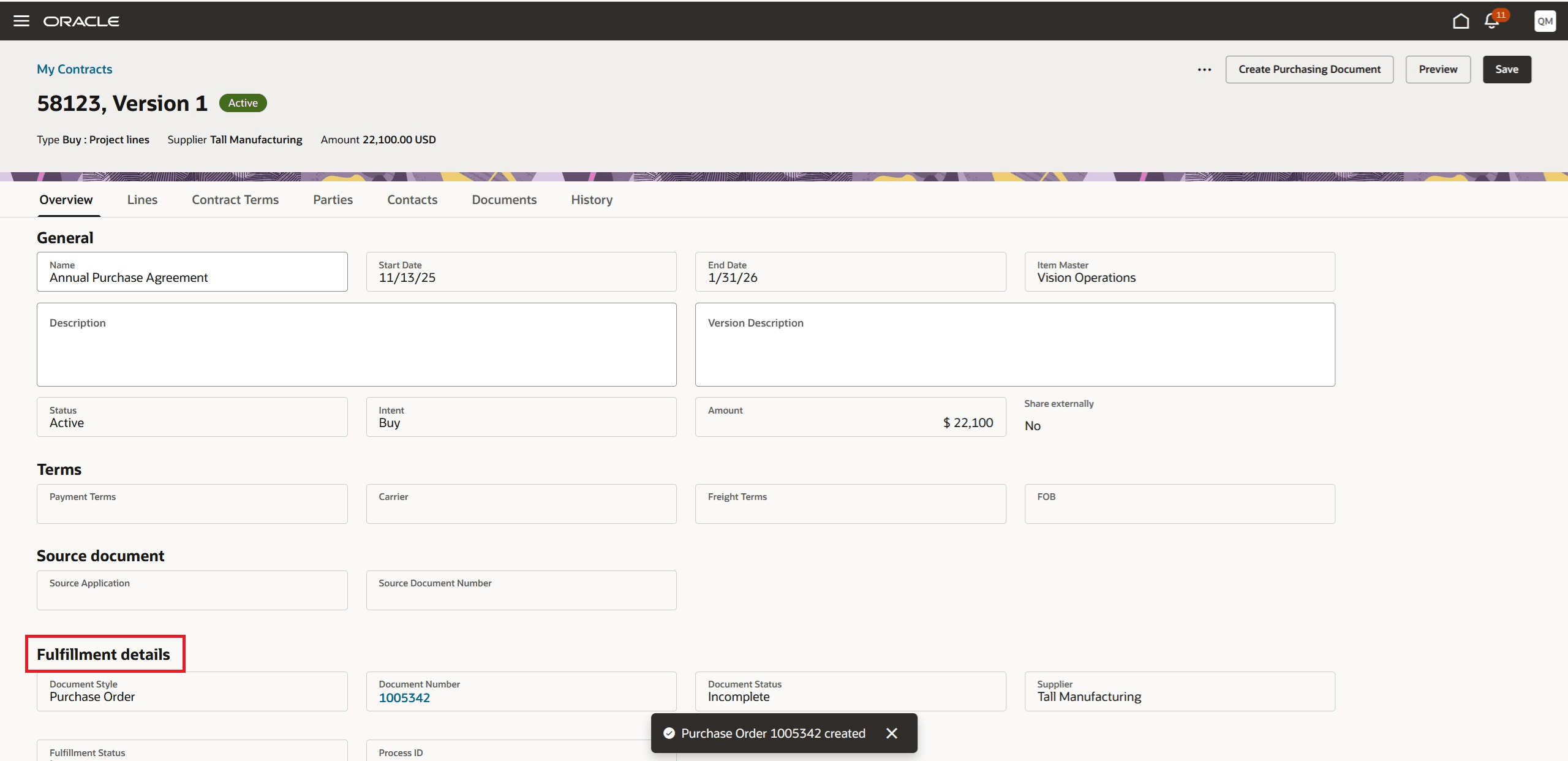Open document number 1005342 link

pos(404,698)
